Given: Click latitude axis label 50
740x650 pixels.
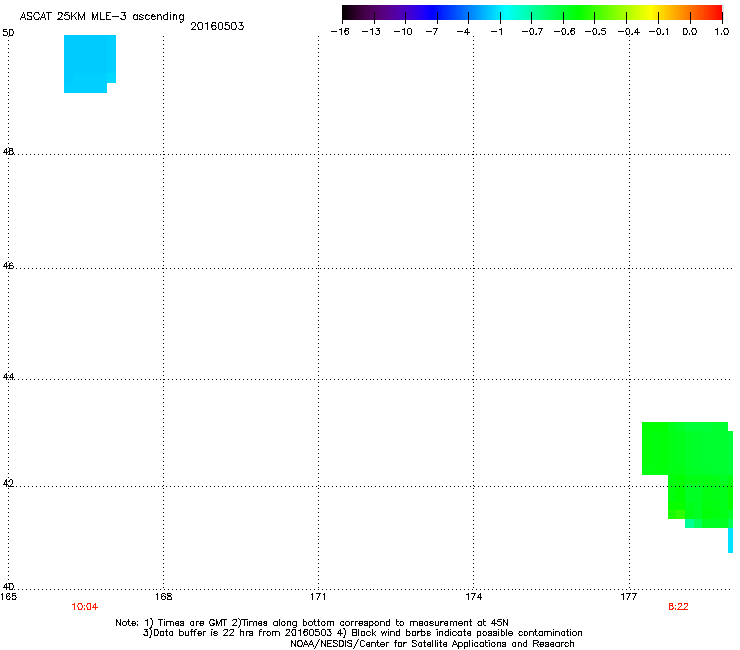Looking at the screenshot, I should 8,33.
